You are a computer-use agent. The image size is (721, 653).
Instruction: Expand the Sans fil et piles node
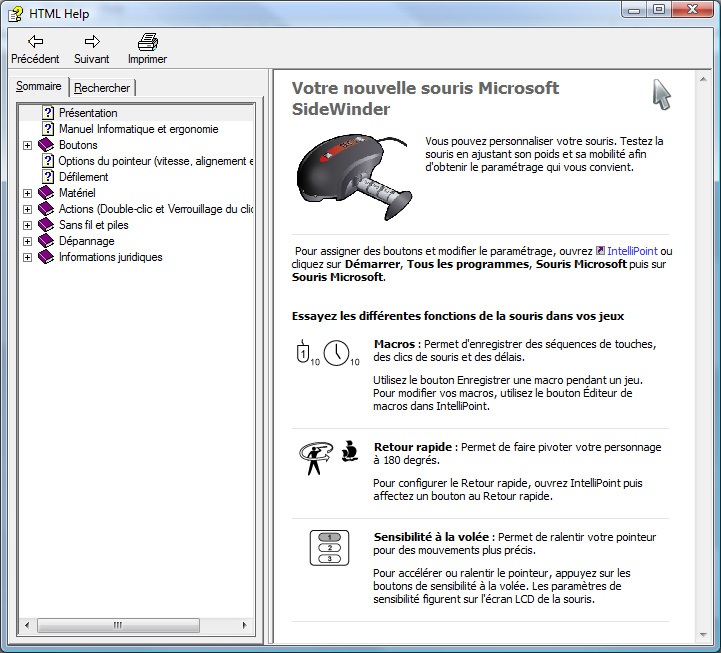[28, 225]
